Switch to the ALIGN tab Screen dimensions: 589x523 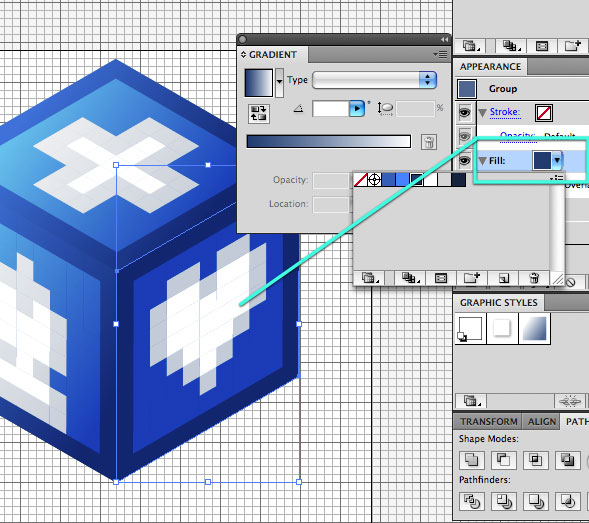click(542, 422)
